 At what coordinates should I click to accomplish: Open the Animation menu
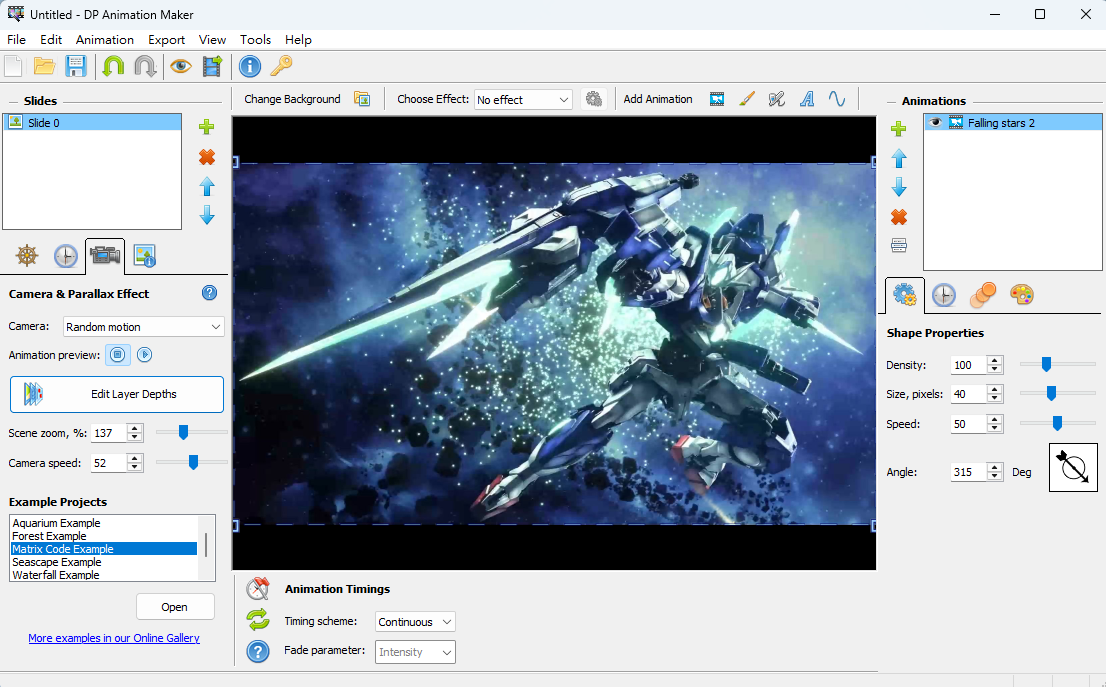pos(104,39)
